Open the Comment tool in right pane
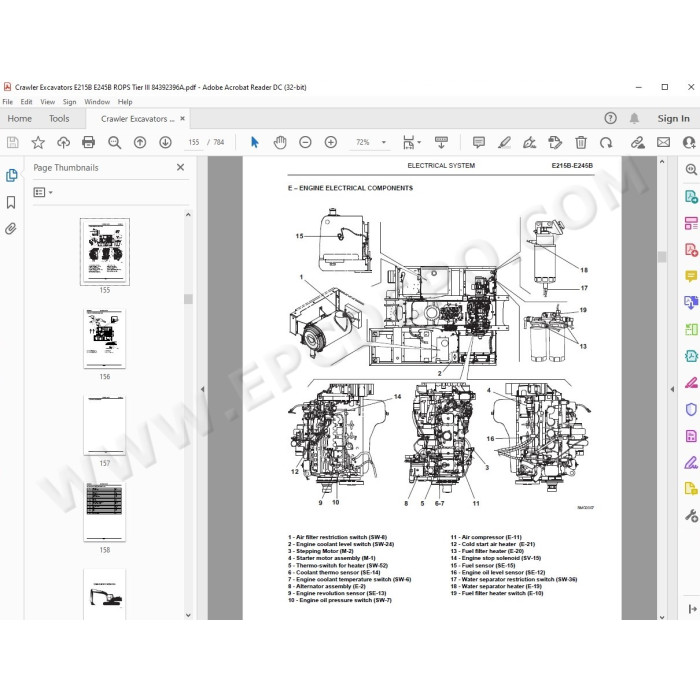This screenshot has width=700, height=700. tap(691, 276)
